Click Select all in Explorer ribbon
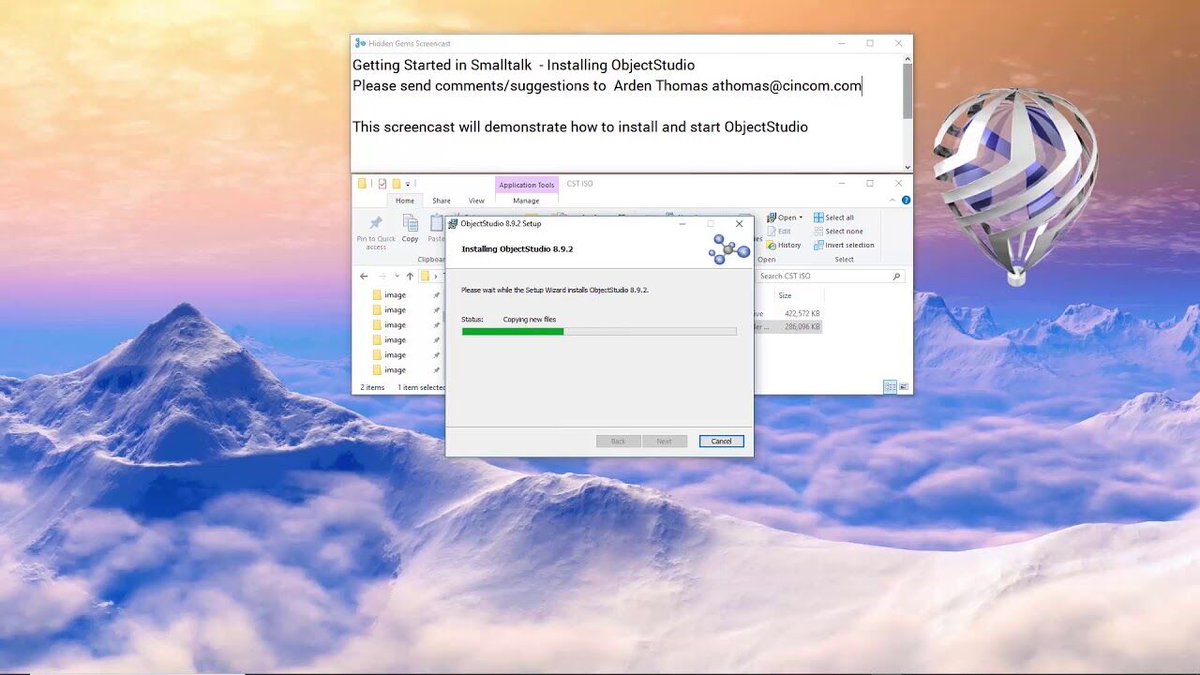The image size is (1200, 675). (x=834, y=217)
